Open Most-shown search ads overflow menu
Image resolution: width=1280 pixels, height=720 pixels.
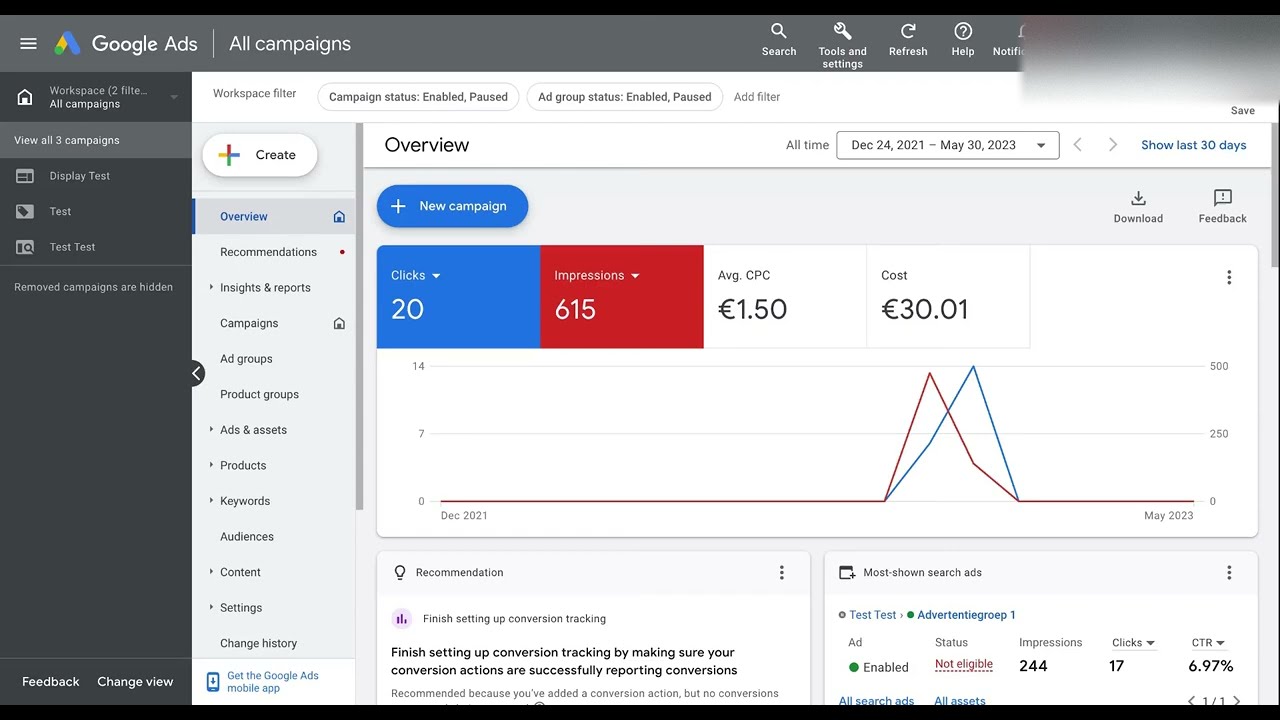pyautogui.click(x=1229, y=572)
